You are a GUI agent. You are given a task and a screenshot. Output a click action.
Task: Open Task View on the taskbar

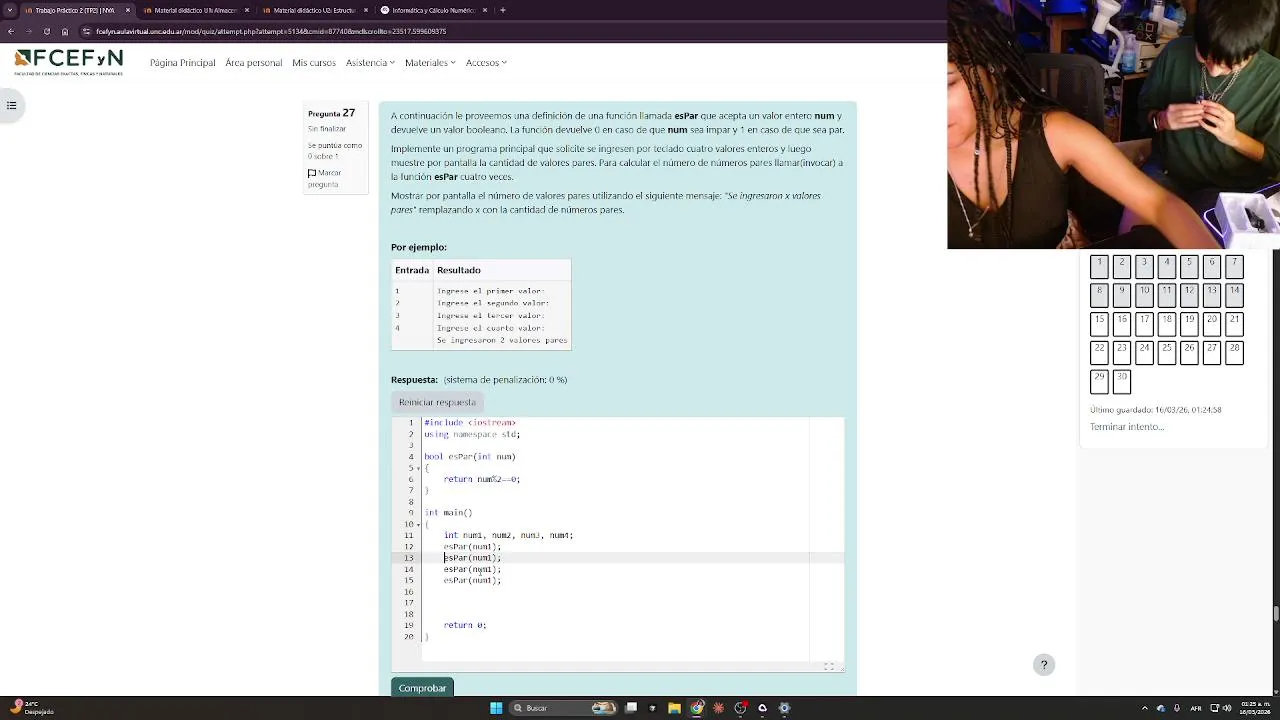631,708
